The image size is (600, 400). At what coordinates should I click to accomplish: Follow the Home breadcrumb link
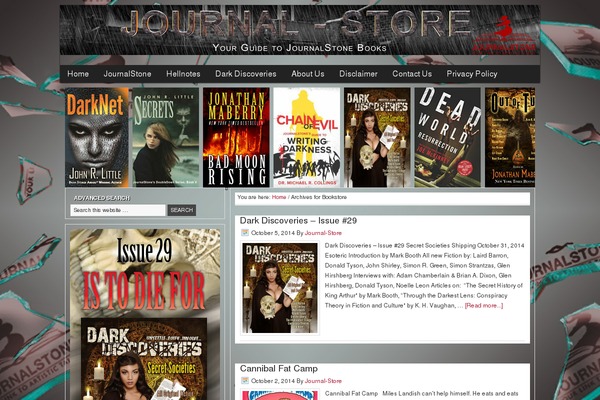pos(279,197)
